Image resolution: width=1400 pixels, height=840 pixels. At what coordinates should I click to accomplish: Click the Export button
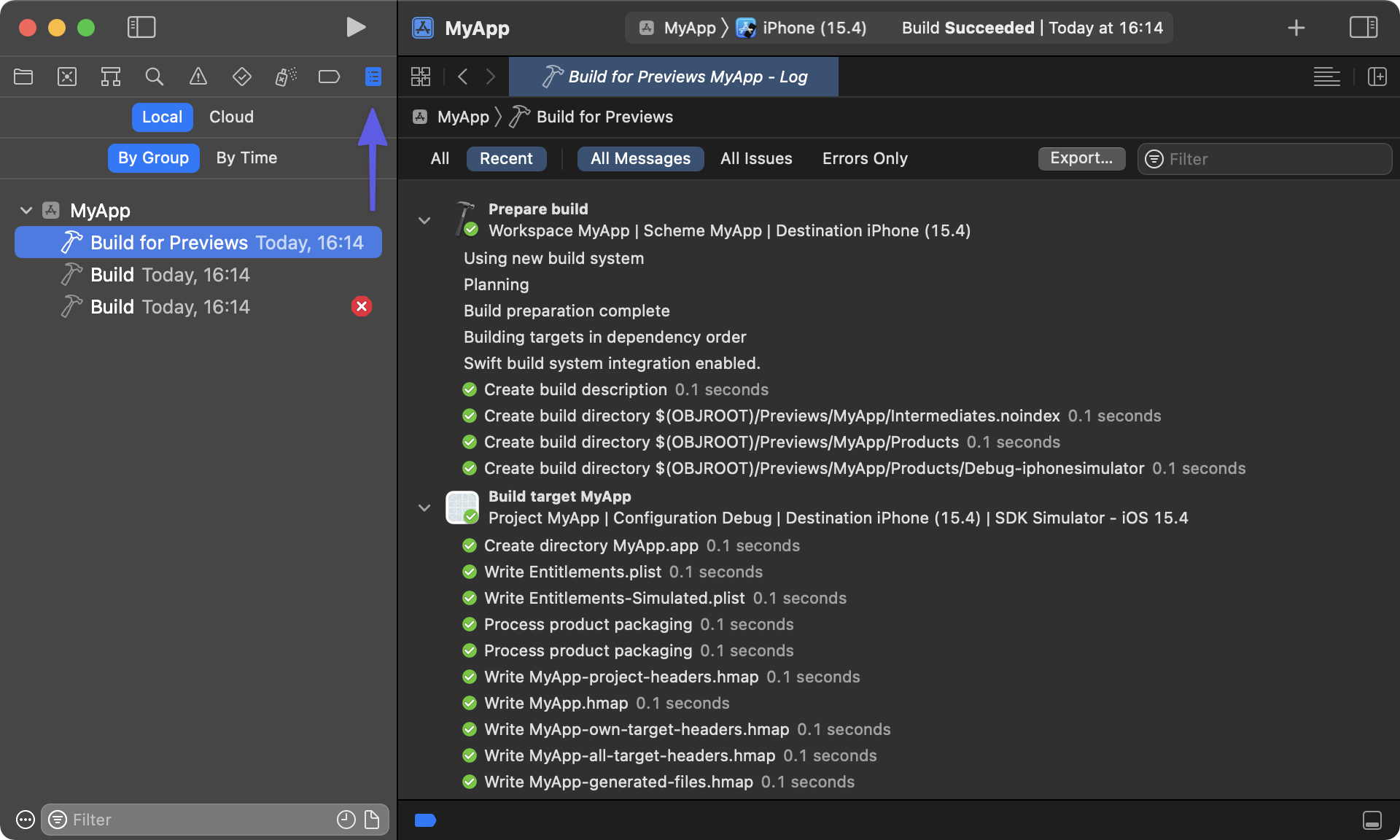(x=1081, y=158)
